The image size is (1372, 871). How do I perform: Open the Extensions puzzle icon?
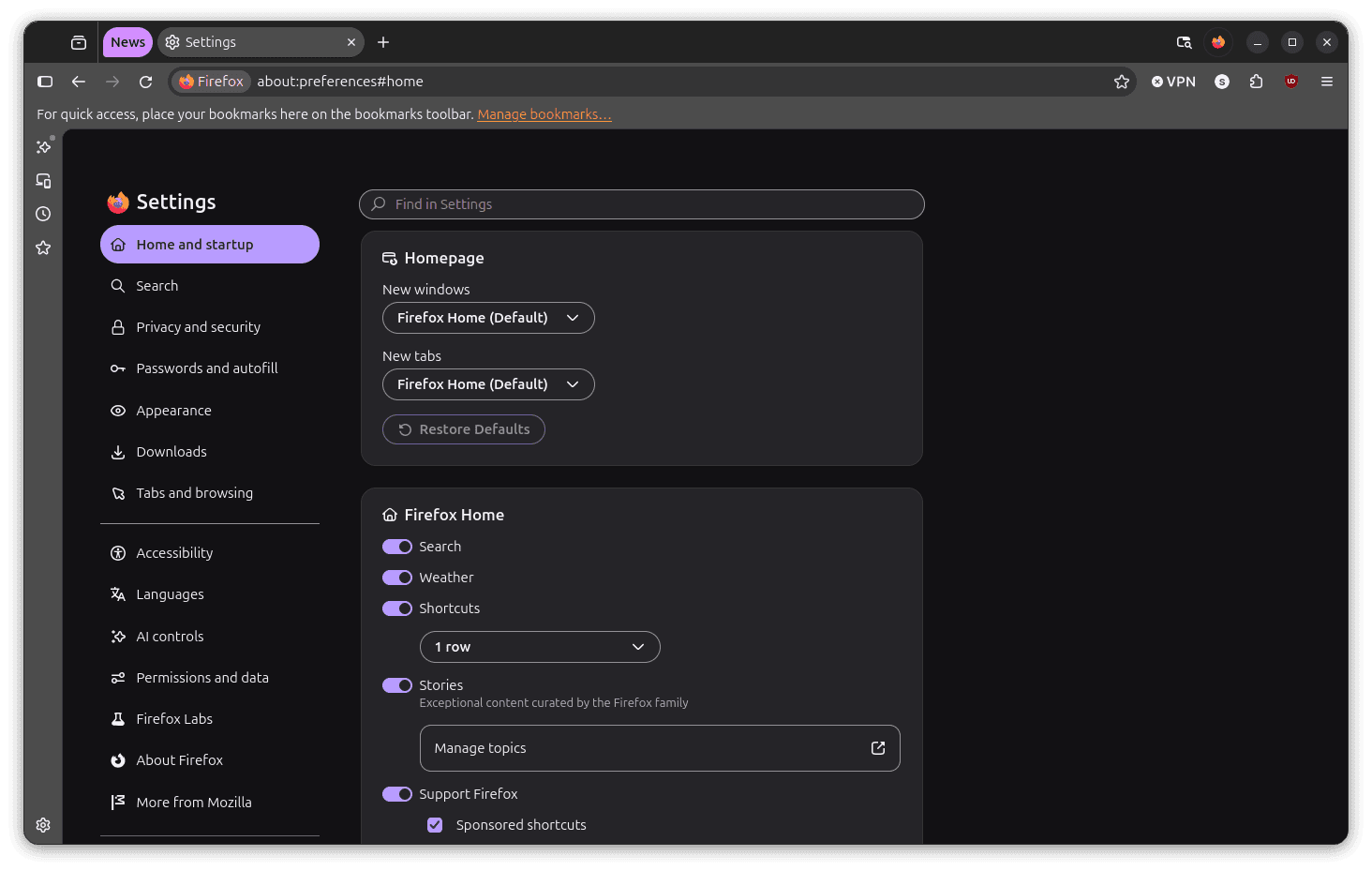pos(1257,82)
